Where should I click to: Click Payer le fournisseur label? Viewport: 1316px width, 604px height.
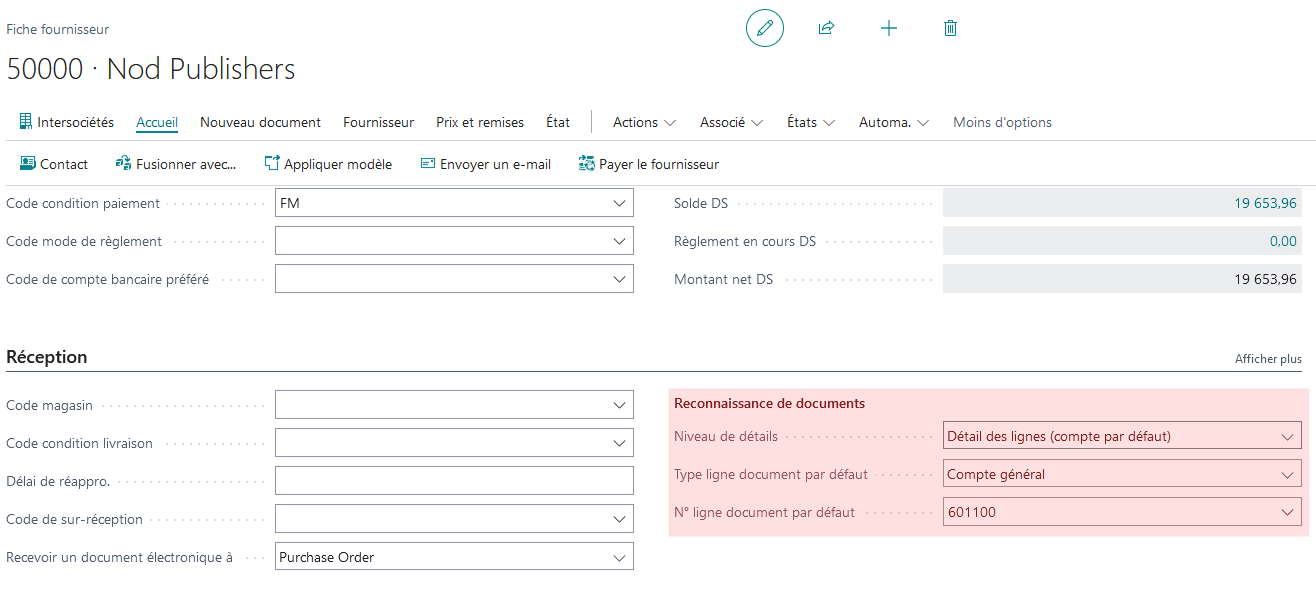coord(659,164)
